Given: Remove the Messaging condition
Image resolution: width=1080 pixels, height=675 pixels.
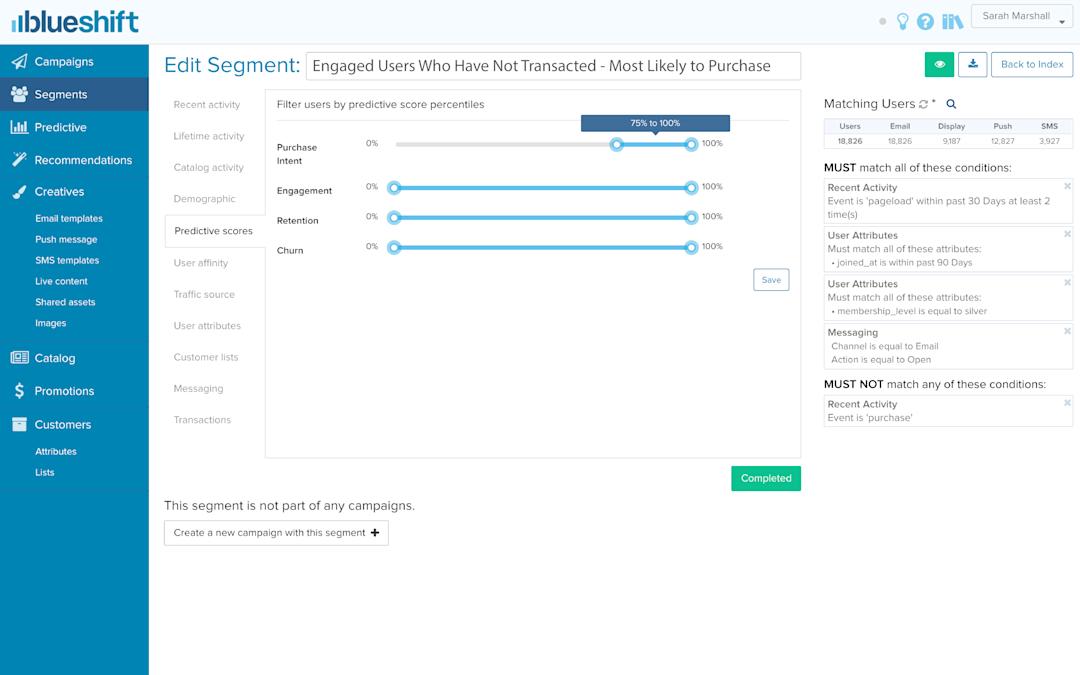Looking at the screenshot, I should coord(1067,331).
